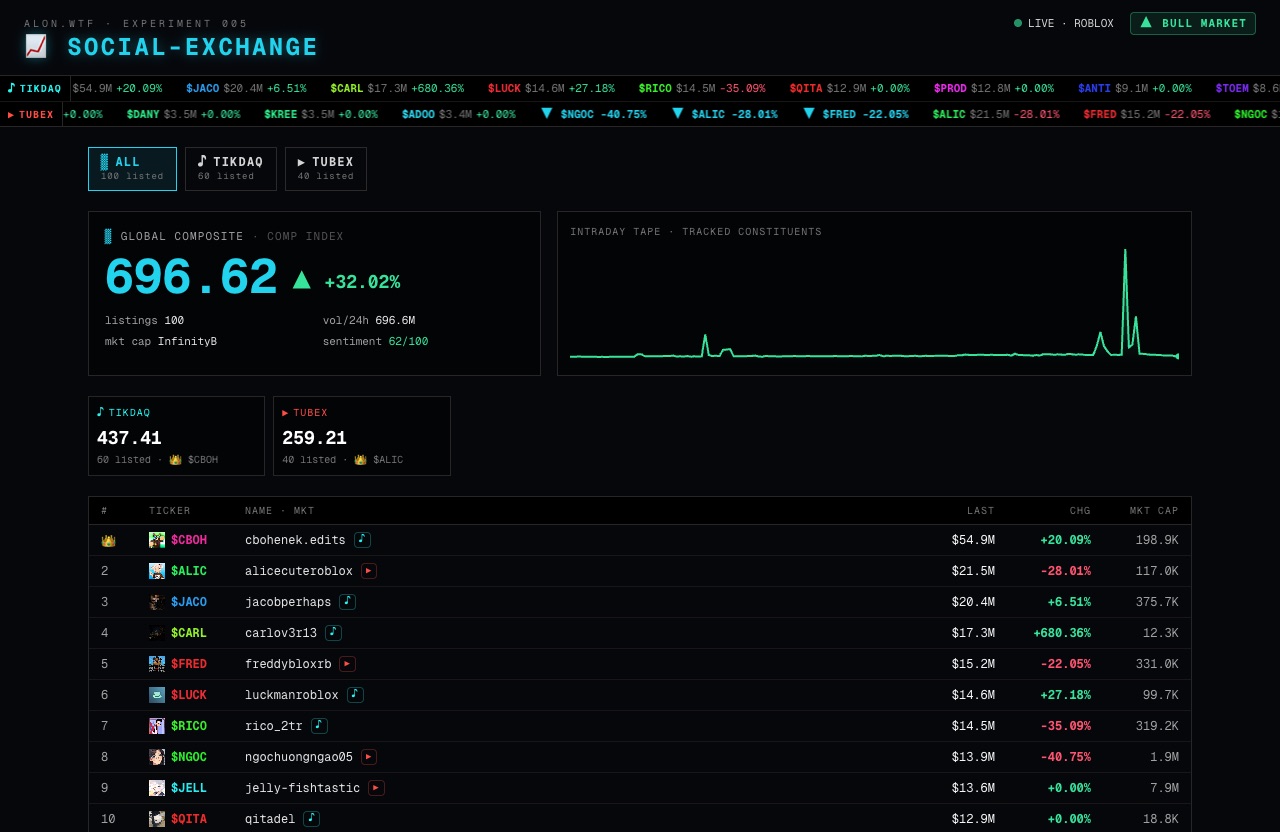
Task: Click the $JELL avatar in the table
Action: click(157, 788)
